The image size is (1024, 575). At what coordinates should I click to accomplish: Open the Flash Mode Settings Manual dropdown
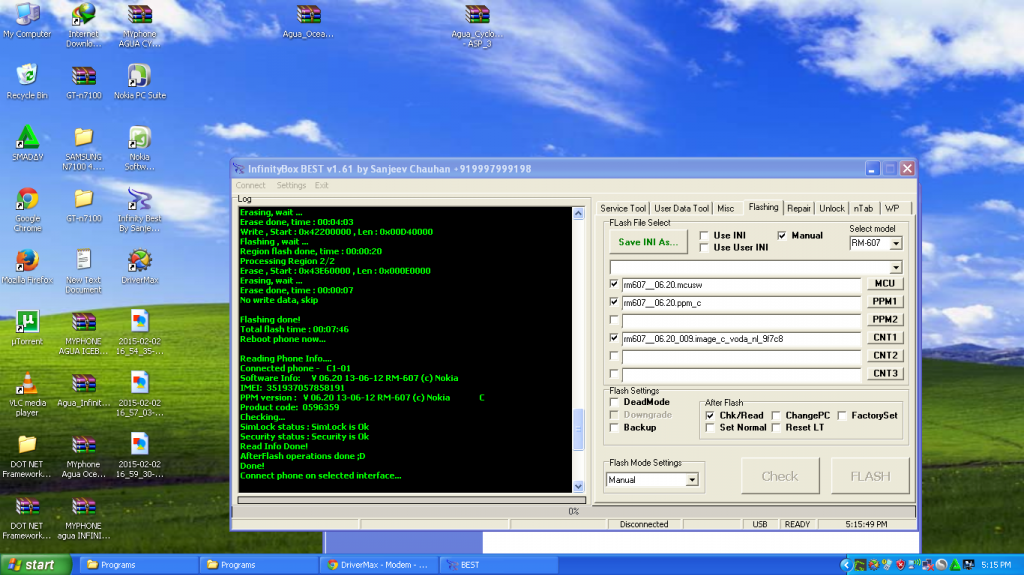pos(691,480)
